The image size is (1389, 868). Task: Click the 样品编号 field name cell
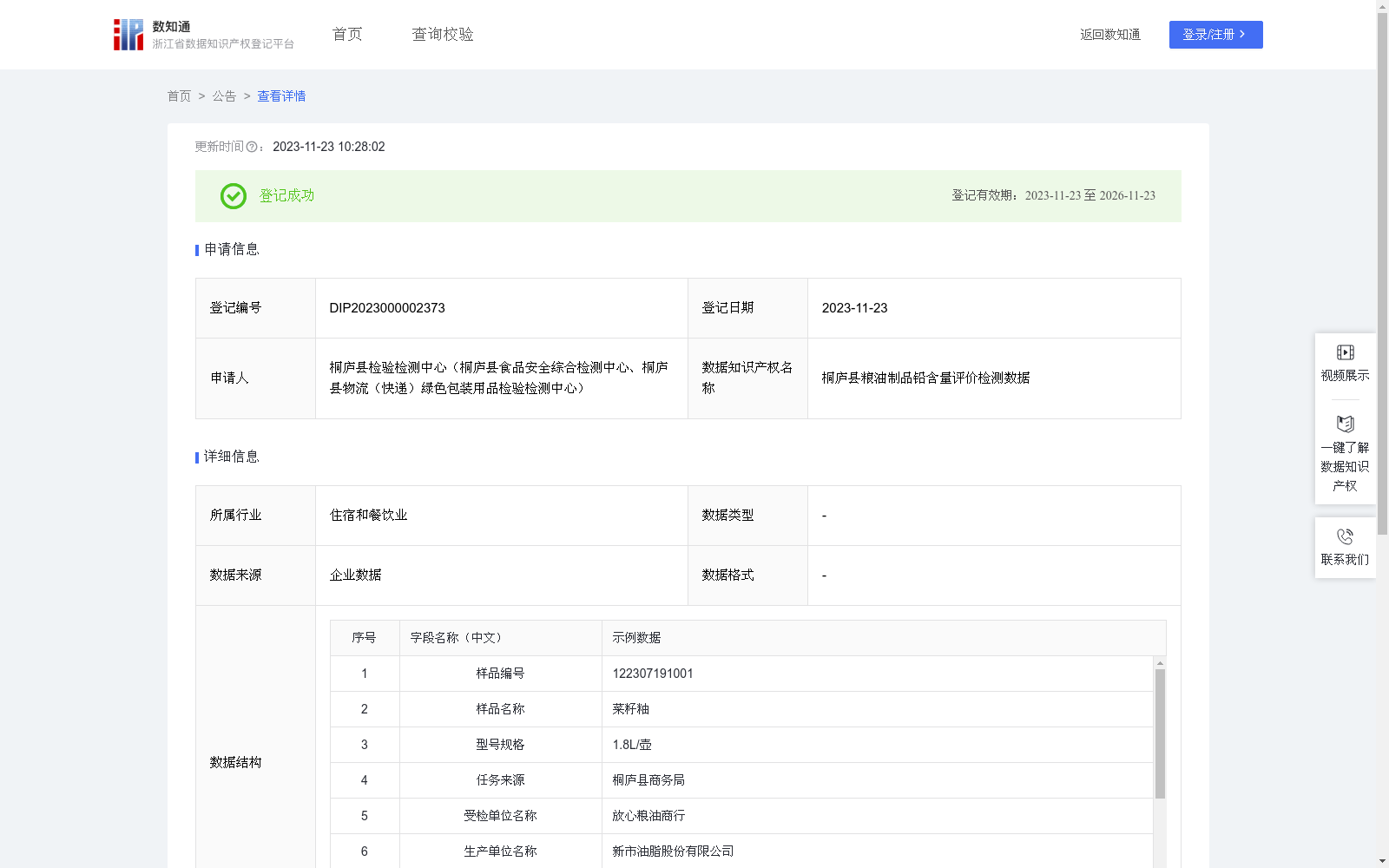(x=500, y=674)
